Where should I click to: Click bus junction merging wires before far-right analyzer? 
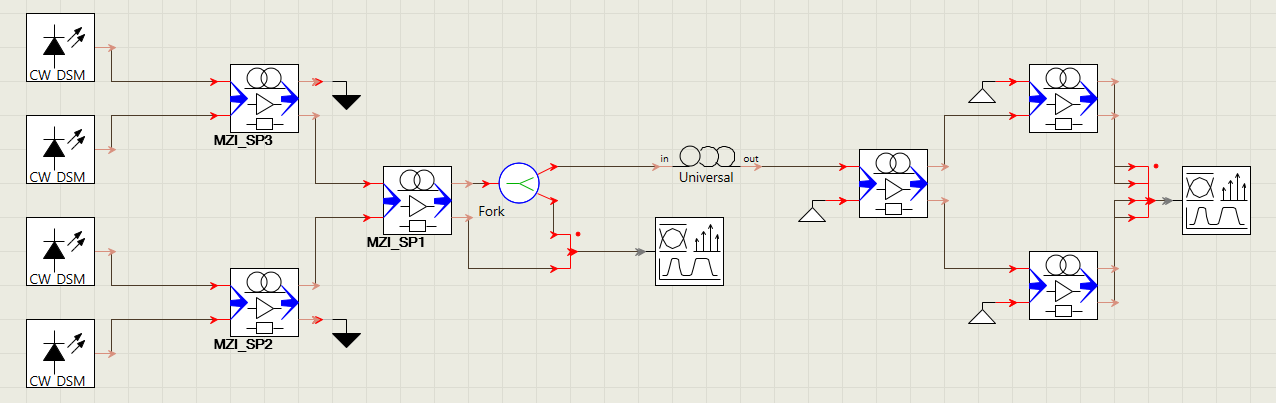pyautogui.click(x=1151, y=200)
